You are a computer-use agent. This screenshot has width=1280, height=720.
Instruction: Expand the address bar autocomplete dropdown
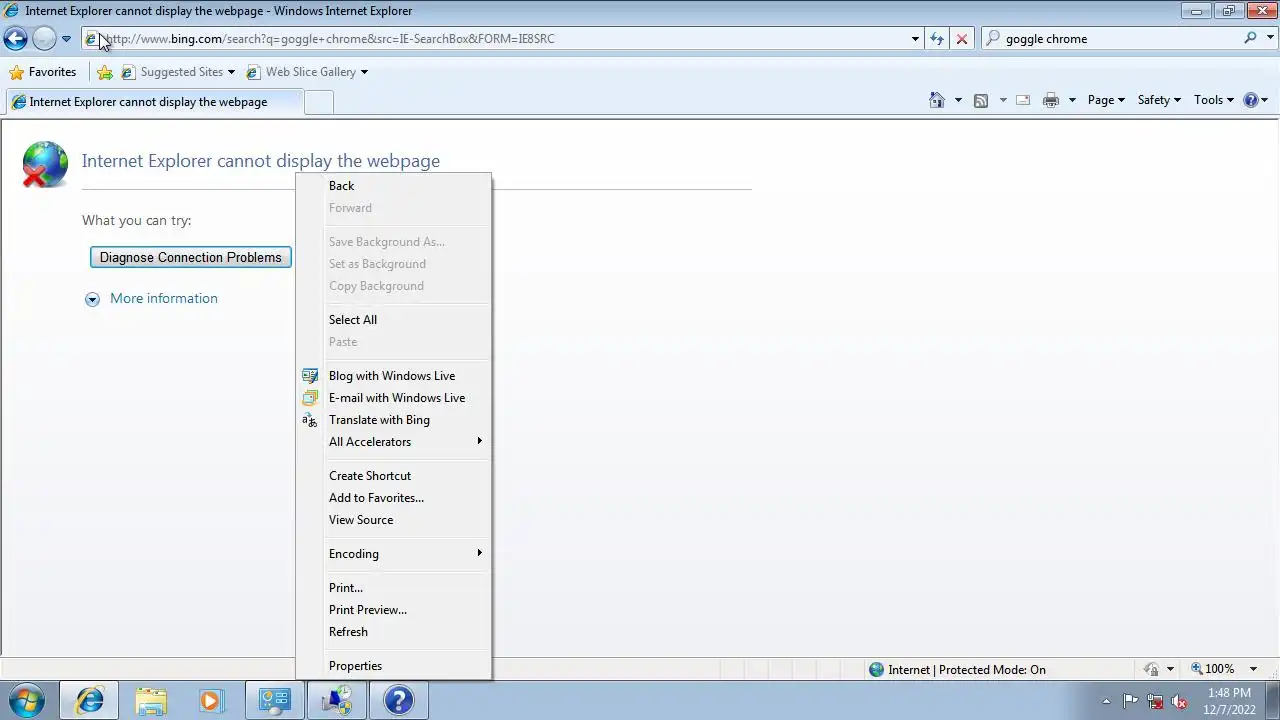(915, 39)
